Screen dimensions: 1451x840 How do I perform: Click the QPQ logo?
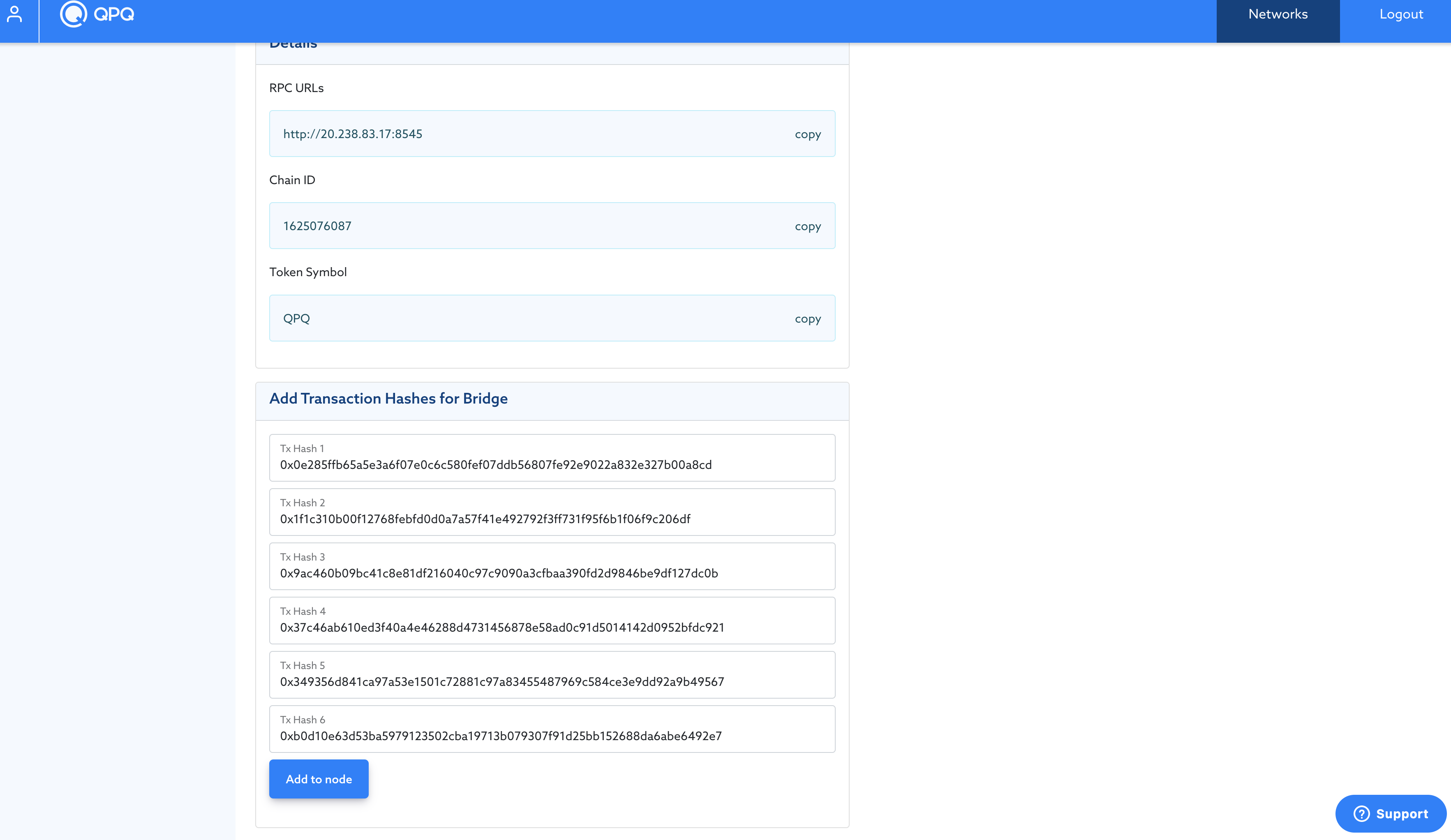point(97,14)
